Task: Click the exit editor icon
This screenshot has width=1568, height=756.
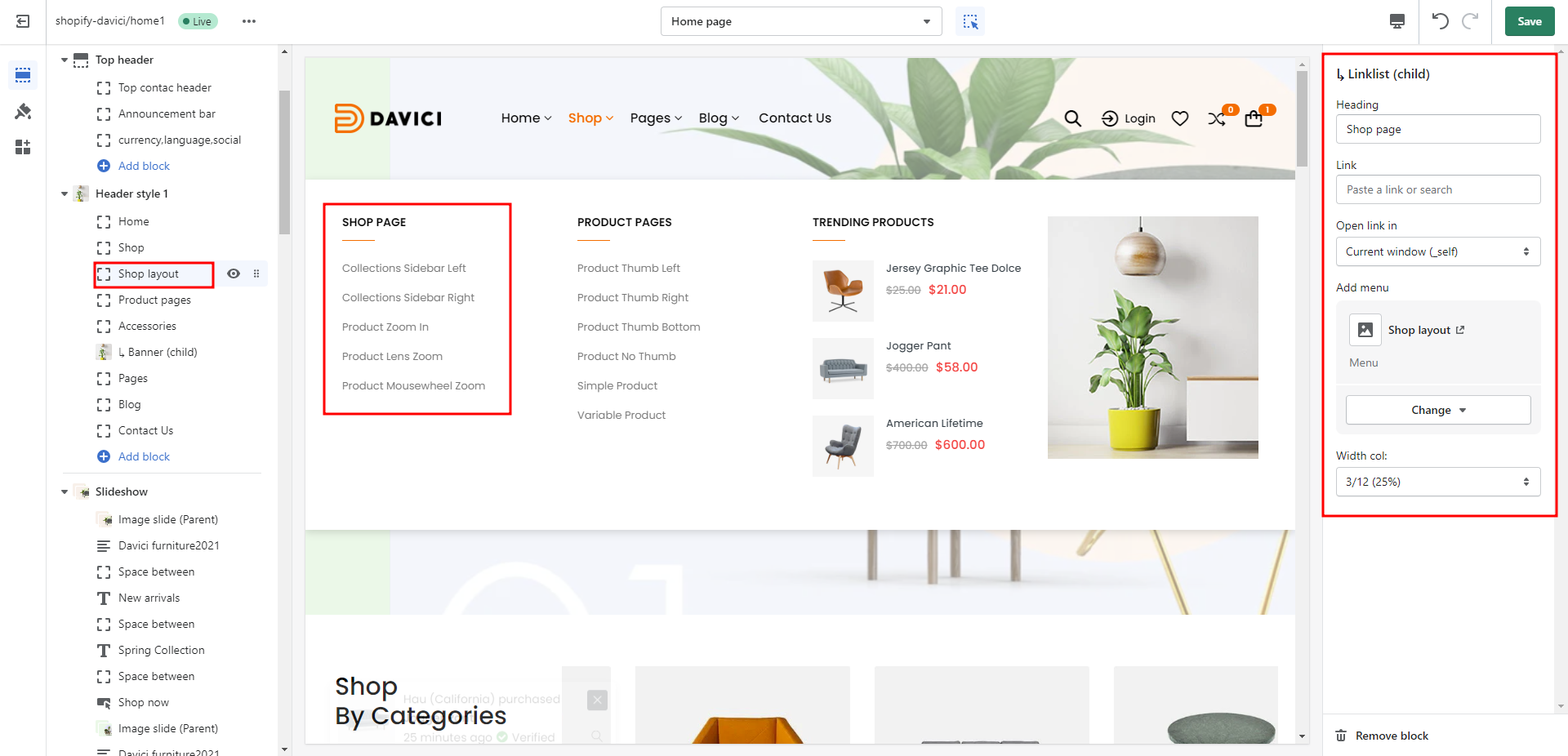Action: [23, 21]
